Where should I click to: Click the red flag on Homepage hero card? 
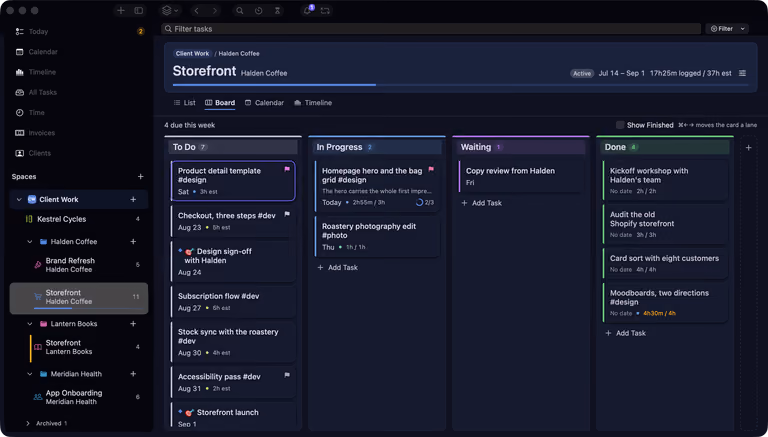431,169
